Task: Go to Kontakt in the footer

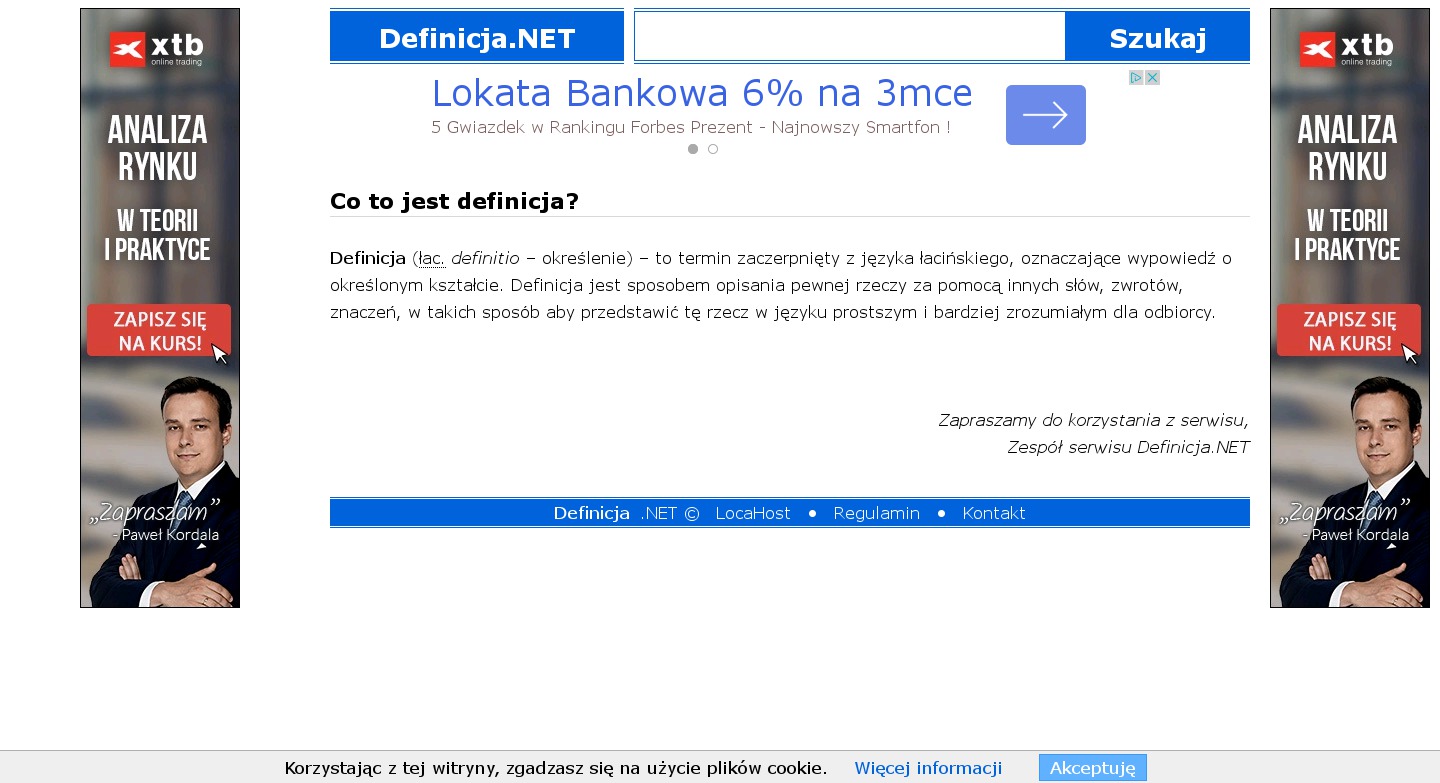Action: [x=993, y=513]
